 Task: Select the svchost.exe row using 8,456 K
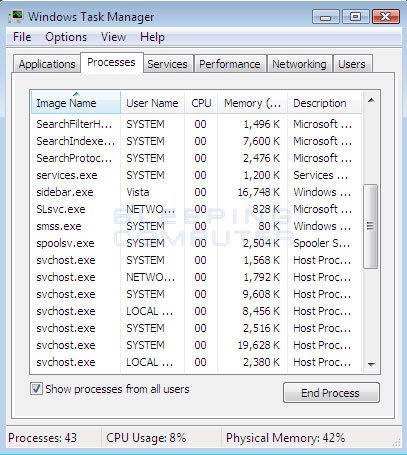pos(196,311)
